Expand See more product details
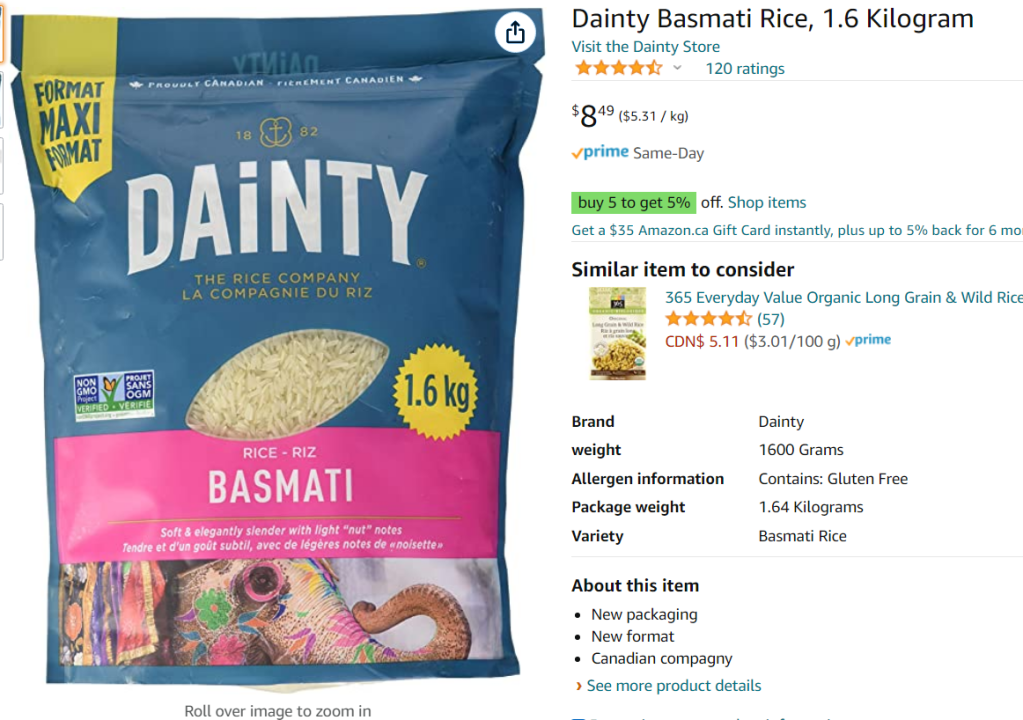Viewport: 1023px width, 720px height. 673,685
